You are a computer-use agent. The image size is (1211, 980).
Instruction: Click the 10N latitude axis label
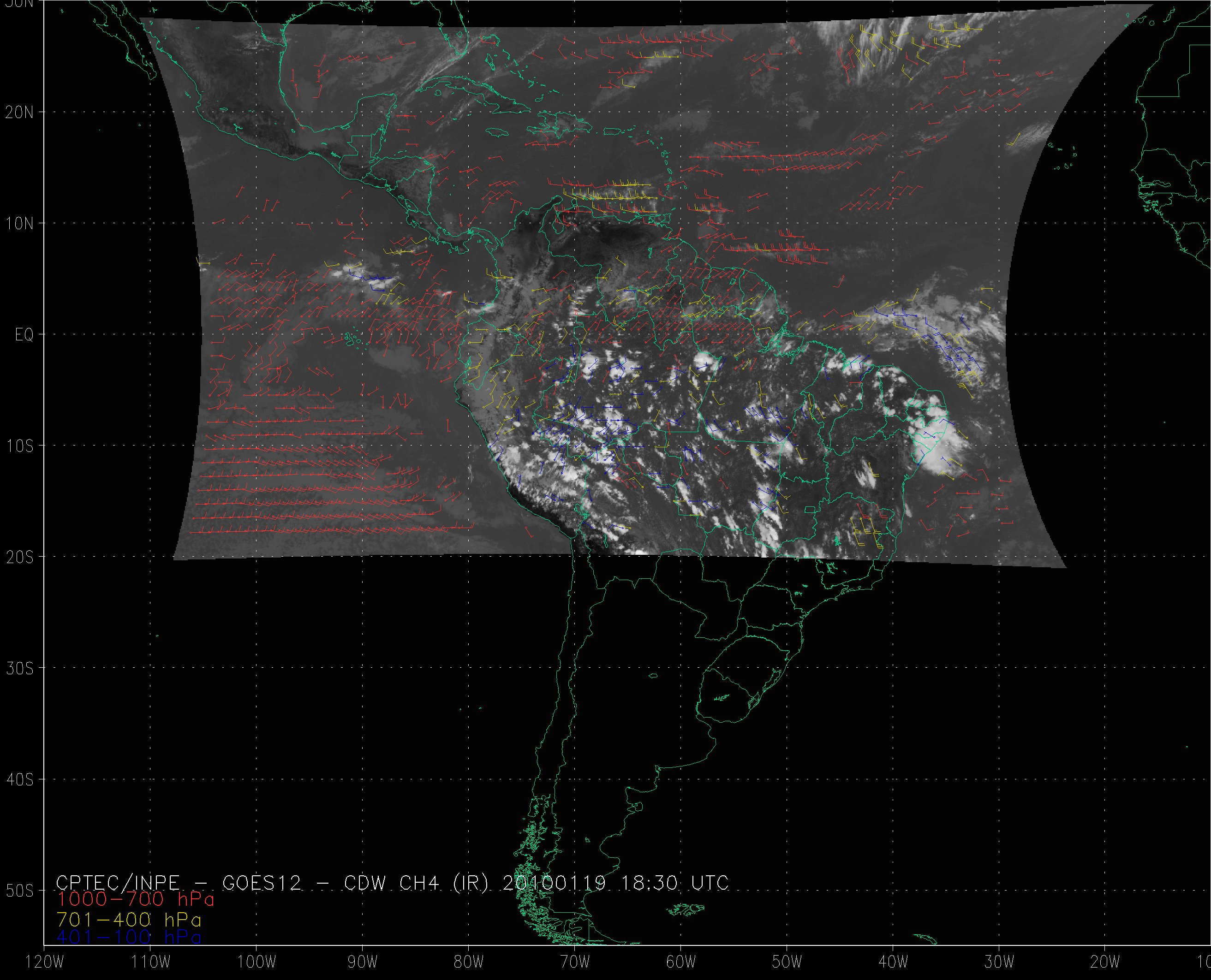pyautogui.click(x=20, y=224)
